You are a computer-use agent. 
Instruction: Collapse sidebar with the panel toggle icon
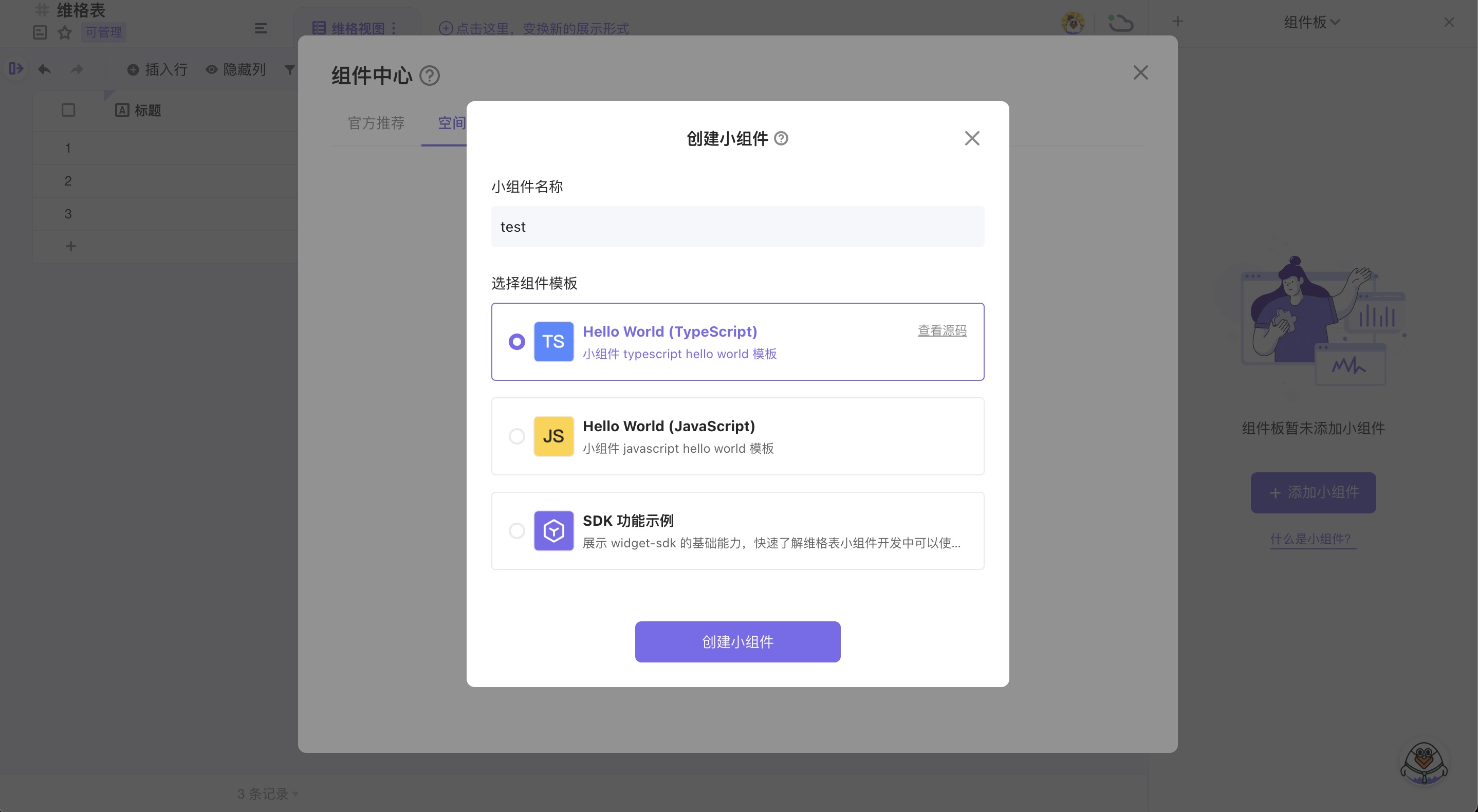[x=15, y=69]
